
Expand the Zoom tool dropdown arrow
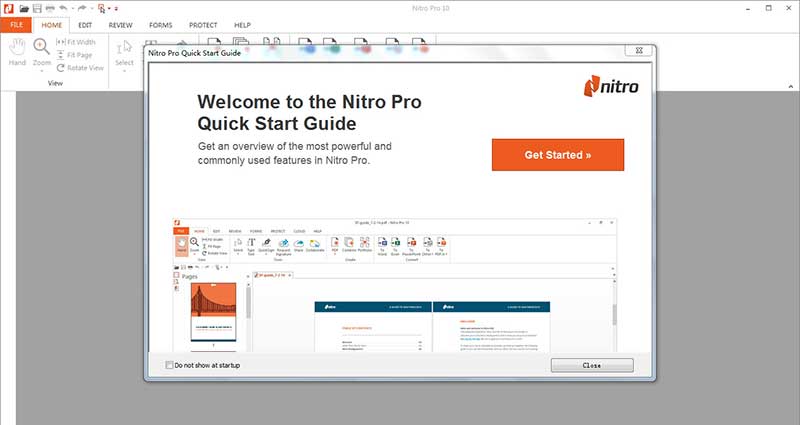[x=42, y=70]
